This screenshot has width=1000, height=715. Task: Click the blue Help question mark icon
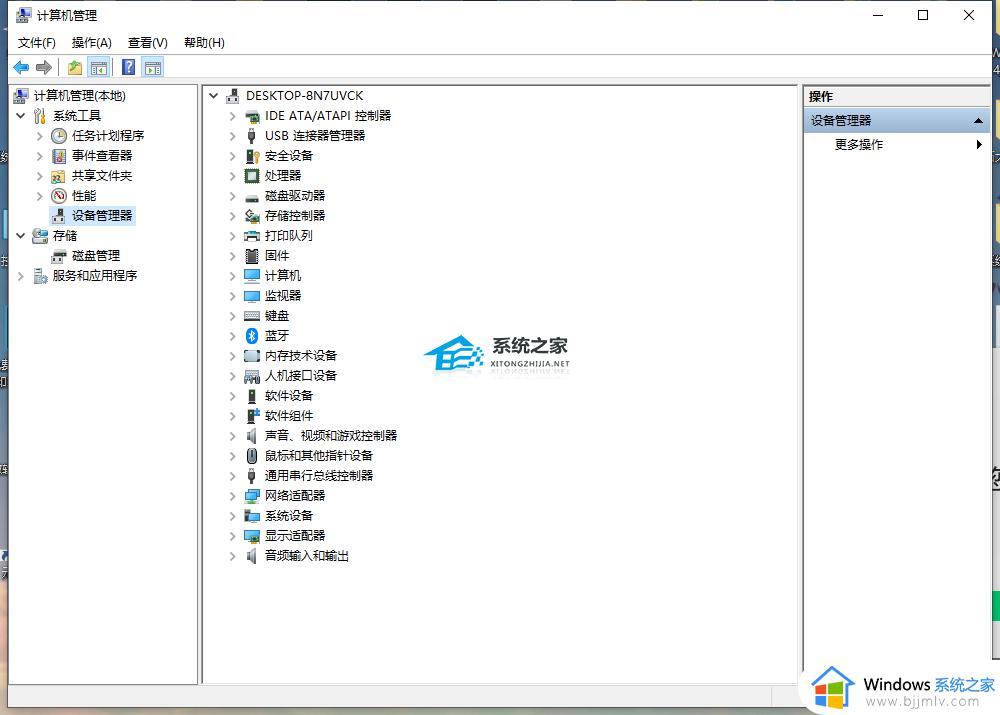click(x=129, y=68)
